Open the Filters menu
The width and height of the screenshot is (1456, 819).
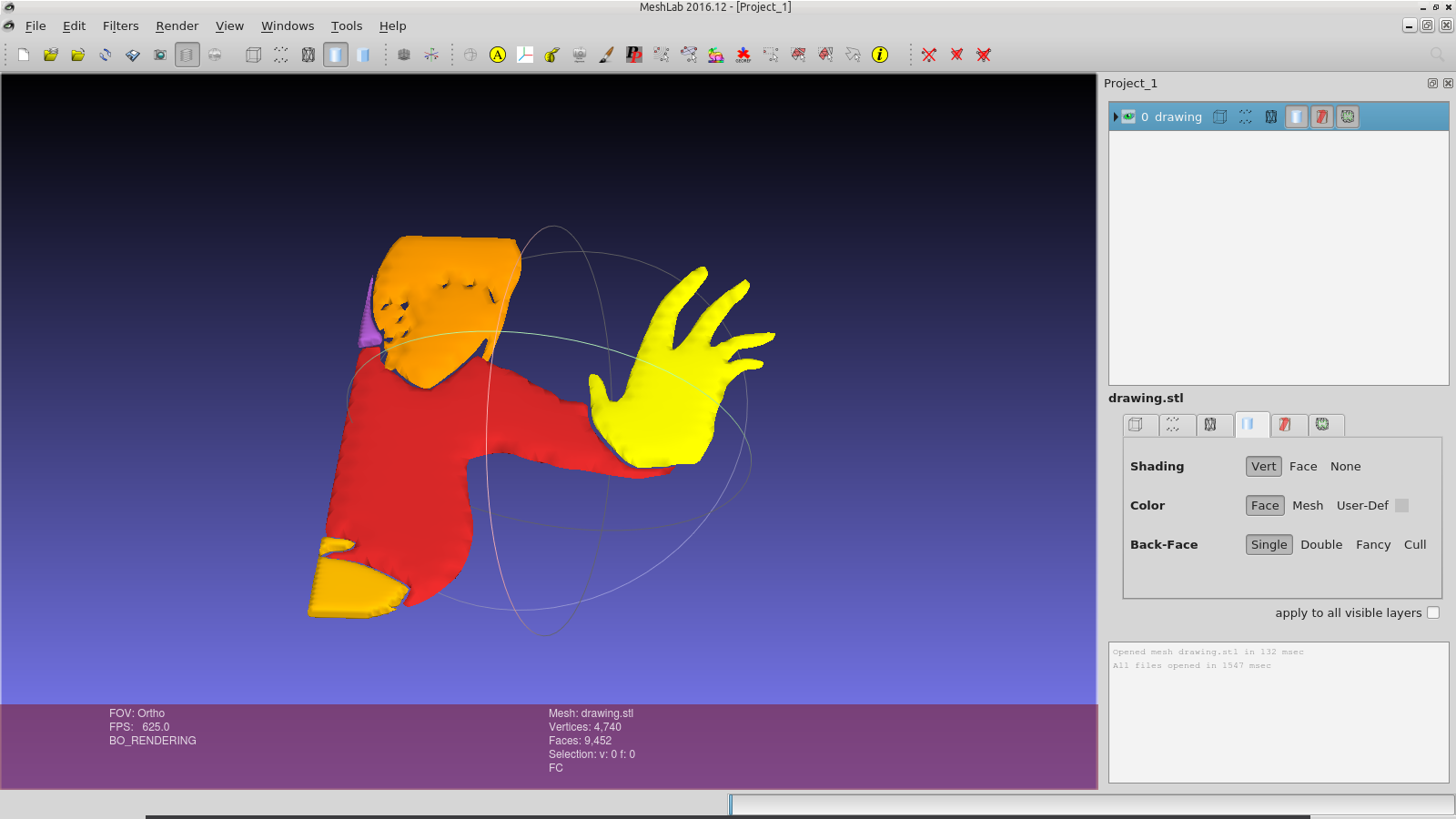(x=120, y=25)
